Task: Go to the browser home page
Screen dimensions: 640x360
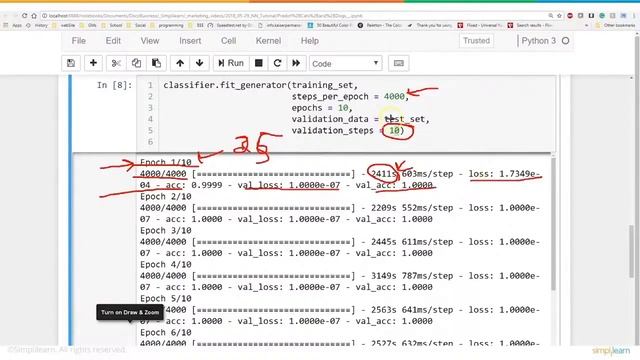Action: click(34, 16)
